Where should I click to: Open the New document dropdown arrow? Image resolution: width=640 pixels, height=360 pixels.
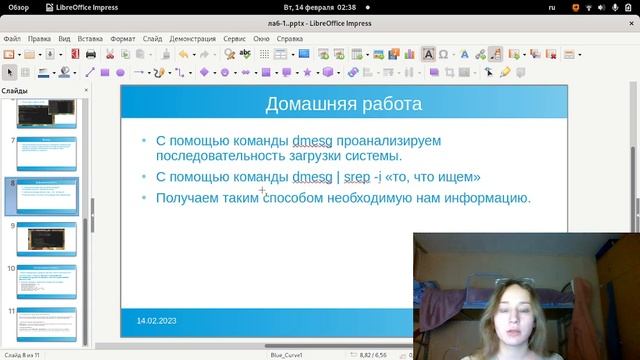click(x=19, y=55)
